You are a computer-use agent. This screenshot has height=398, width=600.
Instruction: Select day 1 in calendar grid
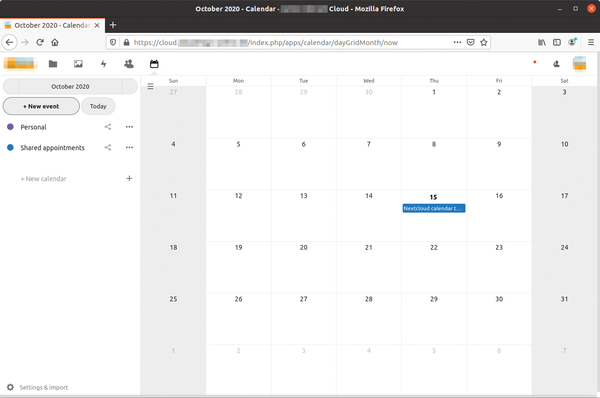(434, 112)
